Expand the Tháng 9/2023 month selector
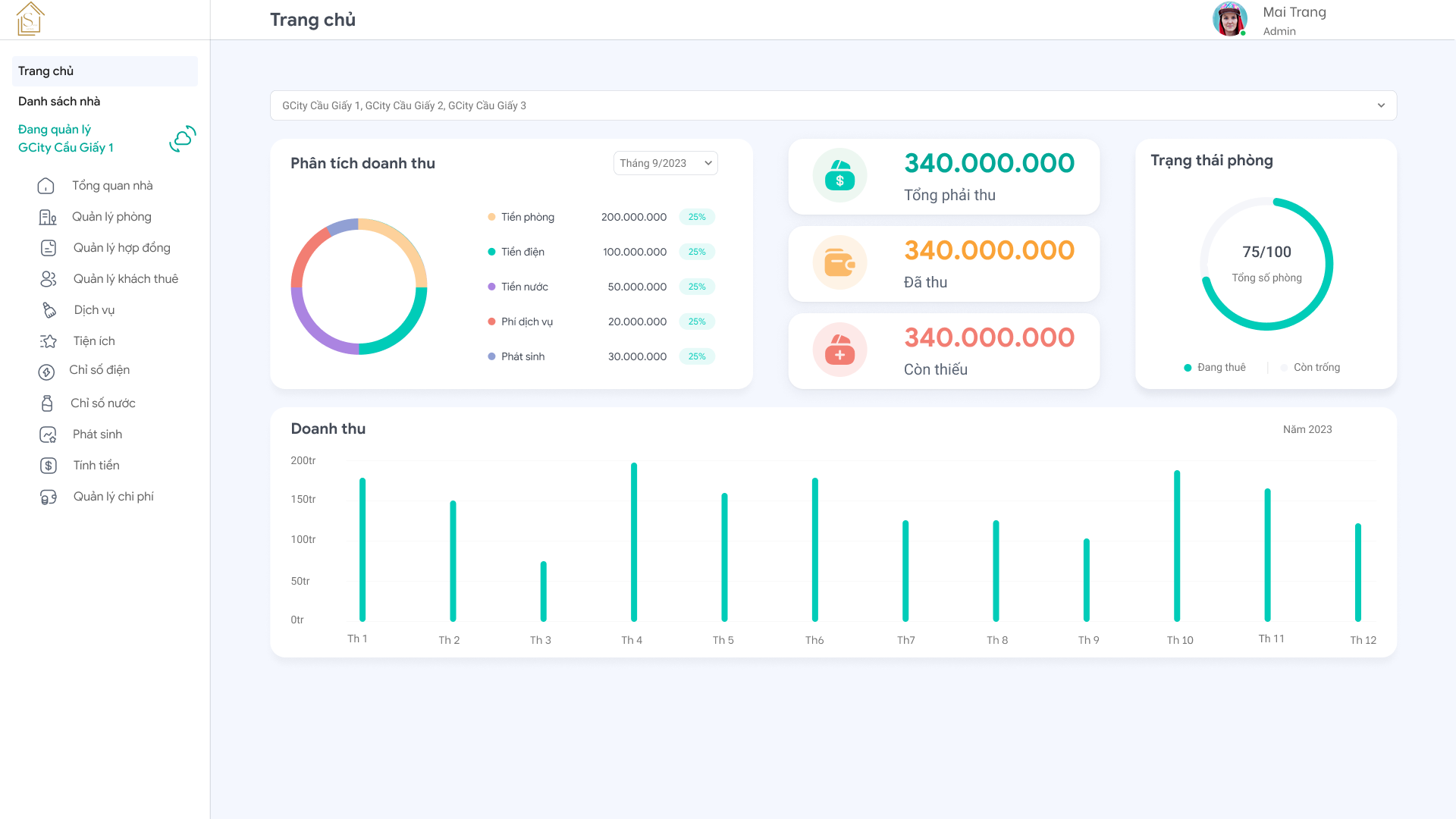The width and height of the screenshot is (1456, 819). click(665, 163)
